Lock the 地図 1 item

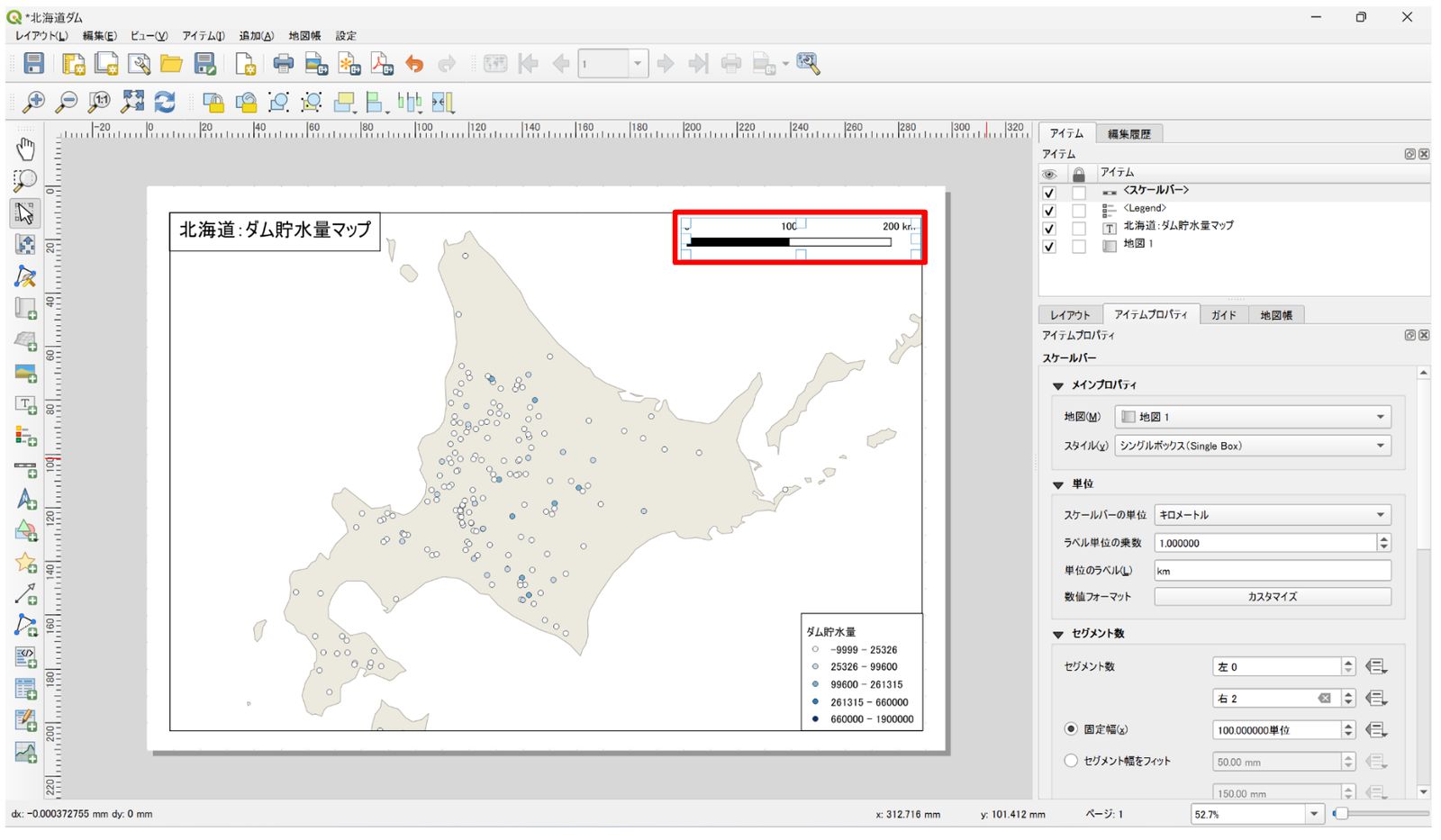click(1078, 247)
